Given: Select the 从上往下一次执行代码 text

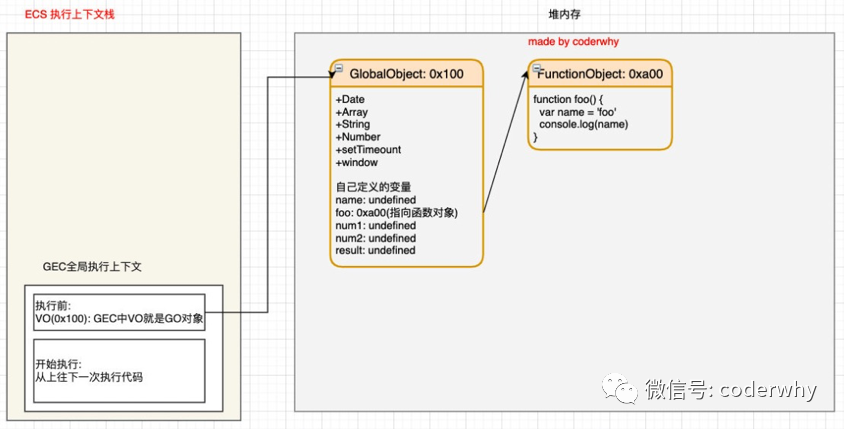Looking at the screenshot, I should coord(89,377).
